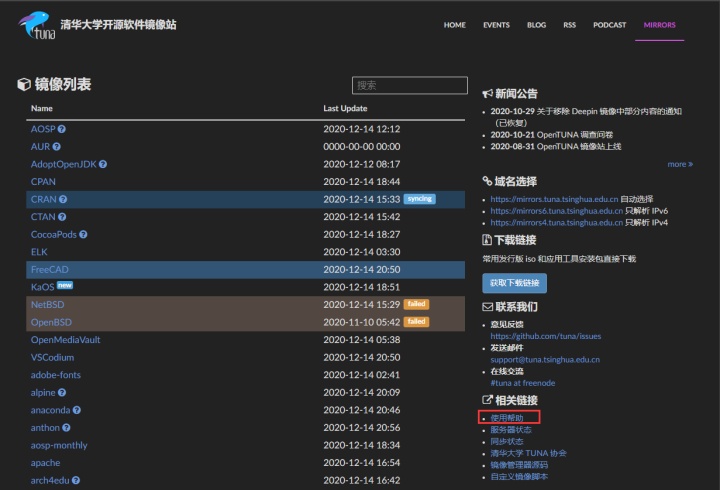The height and width of the screenshot is (490, 720).
Task: Click the external-link icon beside 相关链接
Action: pos(487,400)
